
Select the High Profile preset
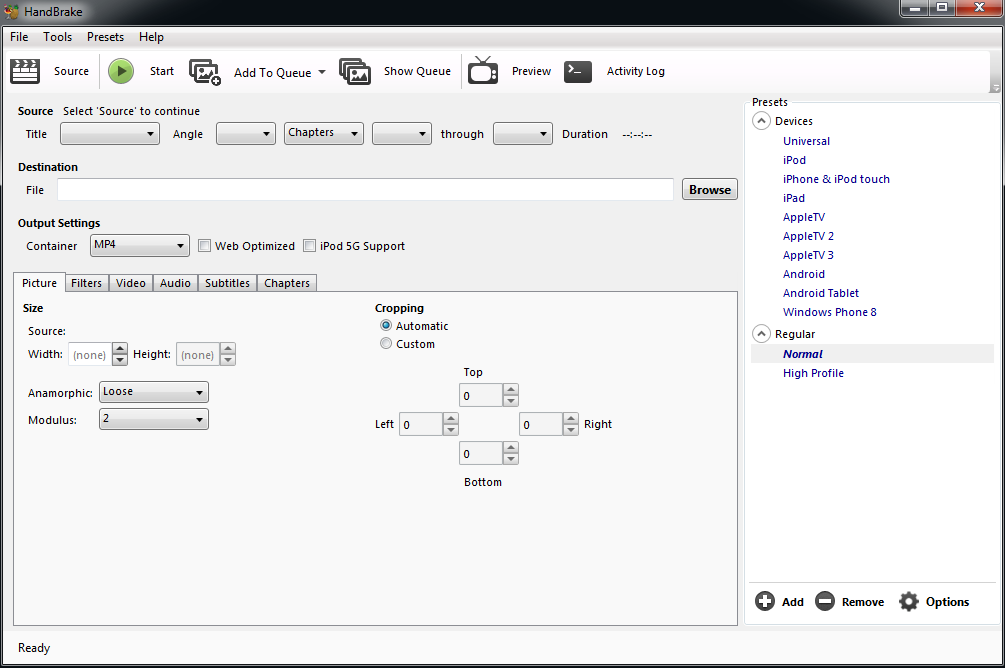813,373
